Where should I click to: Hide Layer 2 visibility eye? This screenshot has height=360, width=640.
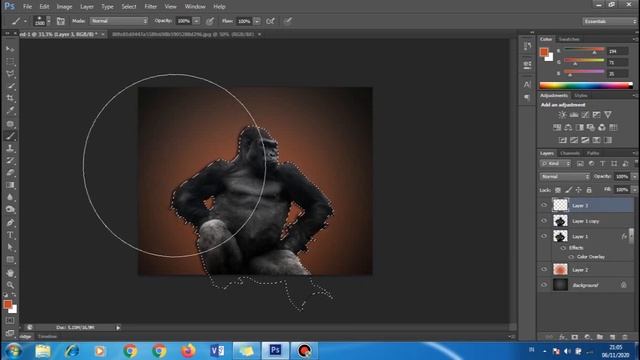pos(544,269)
